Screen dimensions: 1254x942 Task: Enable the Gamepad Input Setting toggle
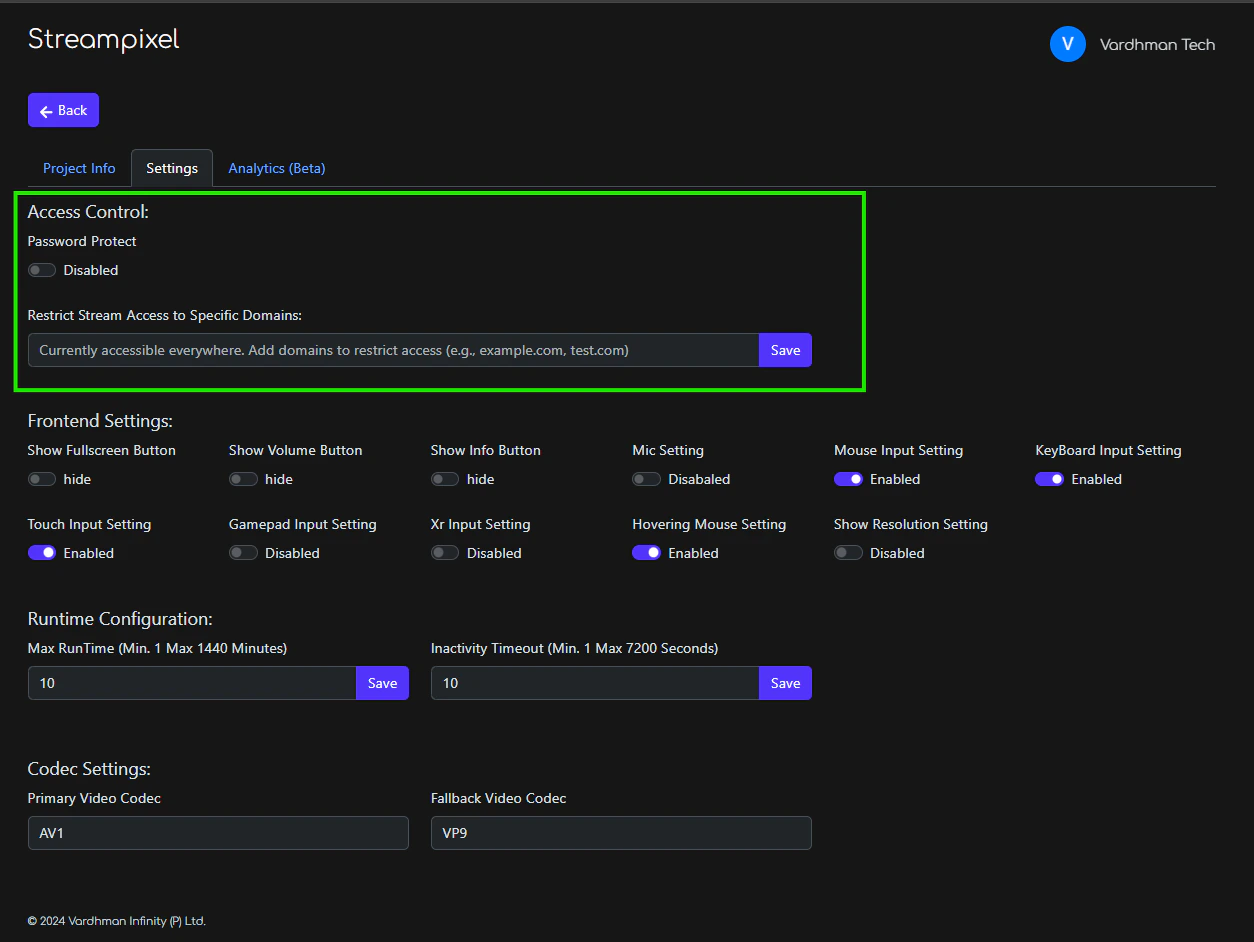243,553
